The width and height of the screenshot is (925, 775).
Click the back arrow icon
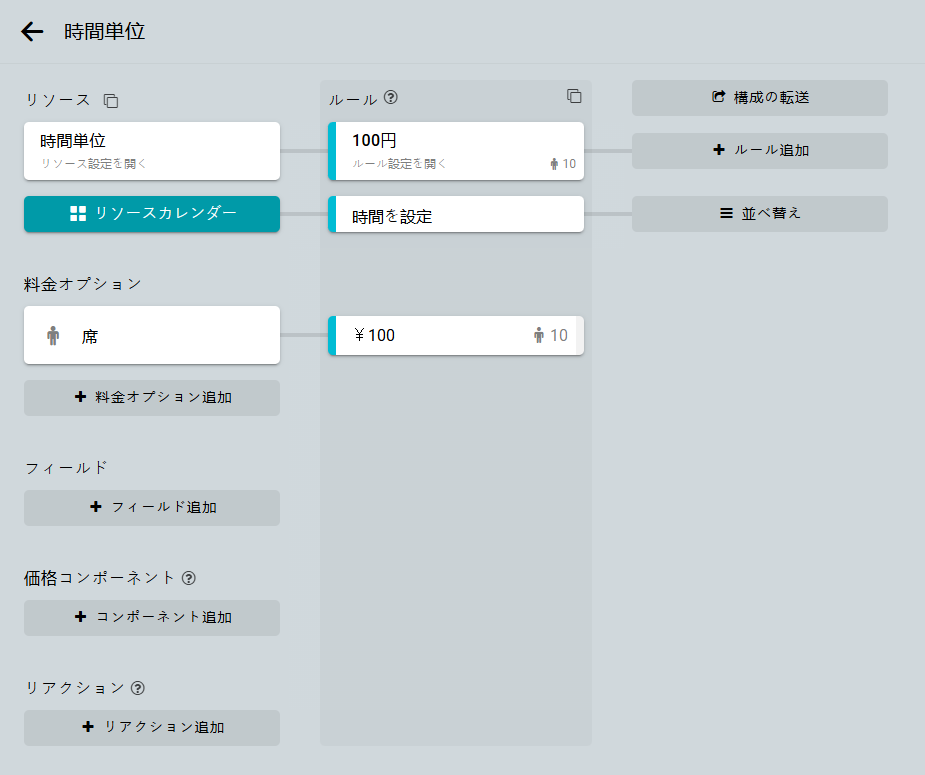click(x=32, y=31)
